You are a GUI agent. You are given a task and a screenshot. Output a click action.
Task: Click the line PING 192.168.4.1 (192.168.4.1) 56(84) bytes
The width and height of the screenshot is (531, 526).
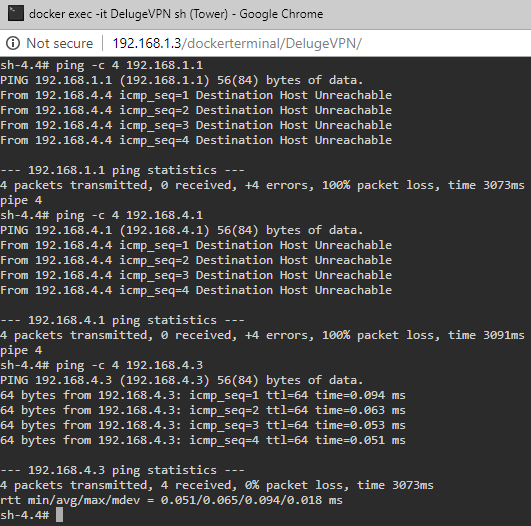[x=182, y=230]
